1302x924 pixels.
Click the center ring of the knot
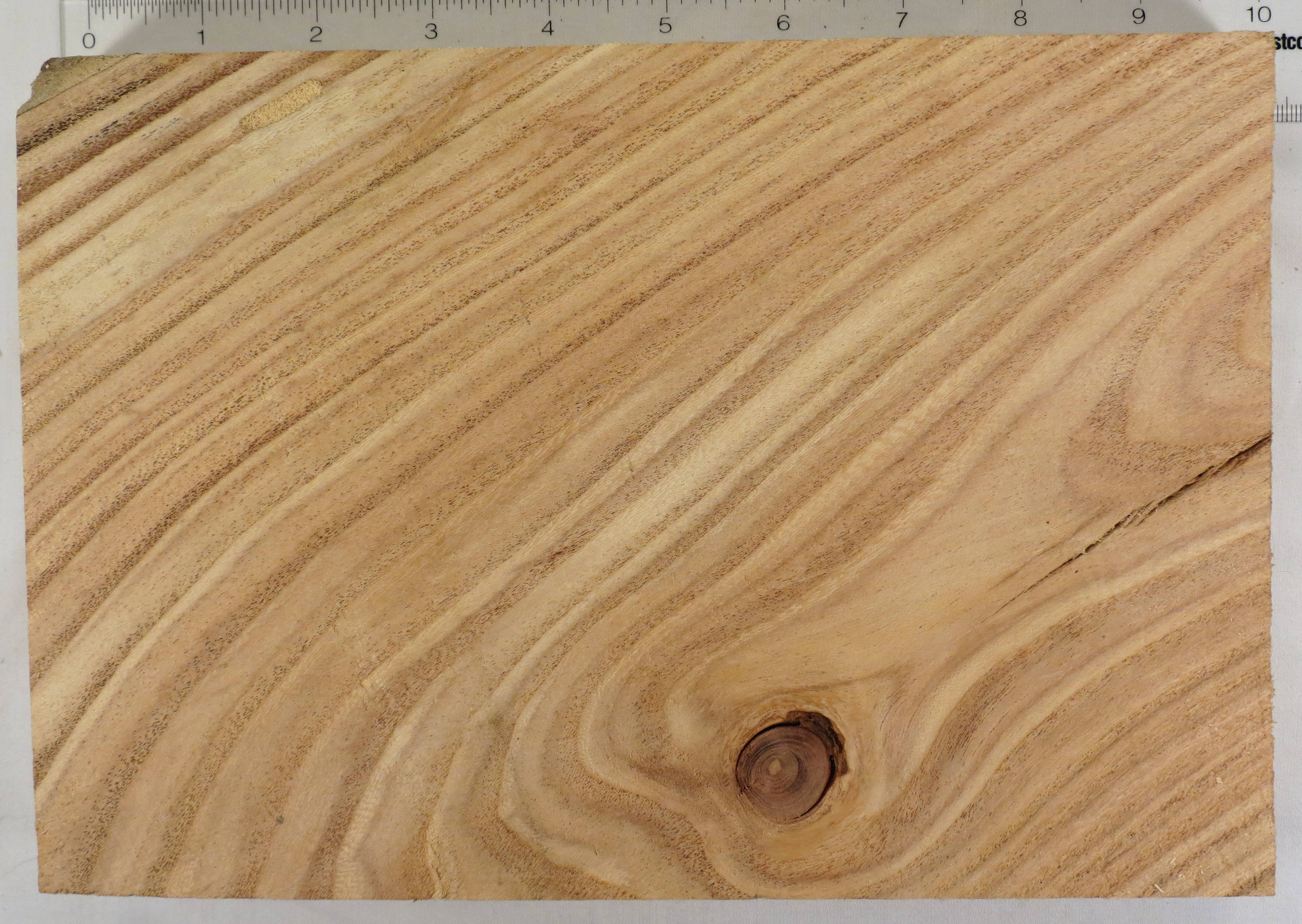point(775,767)
